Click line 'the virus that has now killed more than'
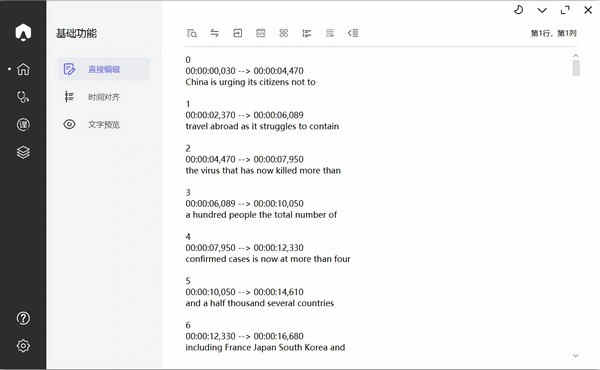The height and width of the screenshot is (370, 600). pos(263,171)
